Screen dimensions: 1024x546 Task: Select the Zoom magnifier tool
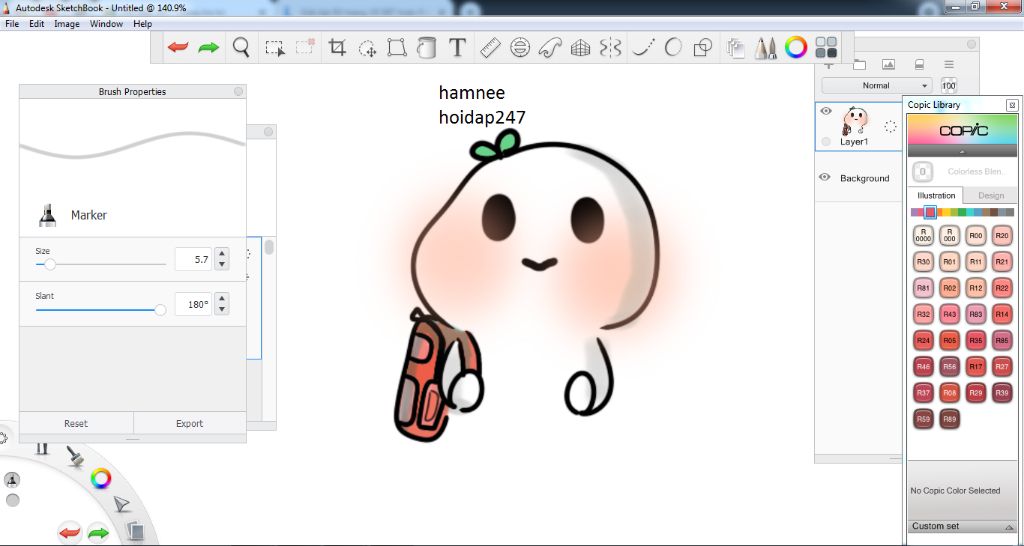click(242, 47)
